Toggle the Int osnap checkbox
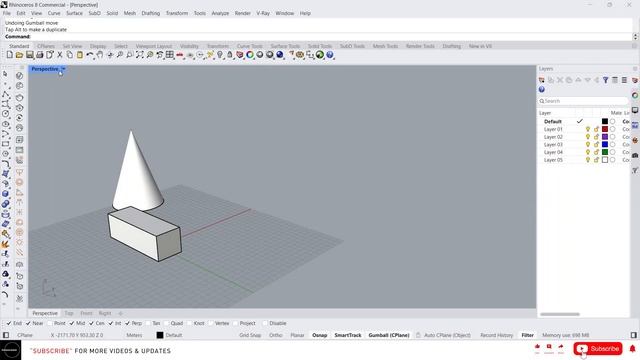Viewport: 640px width, 360px height. coord(111,323)
